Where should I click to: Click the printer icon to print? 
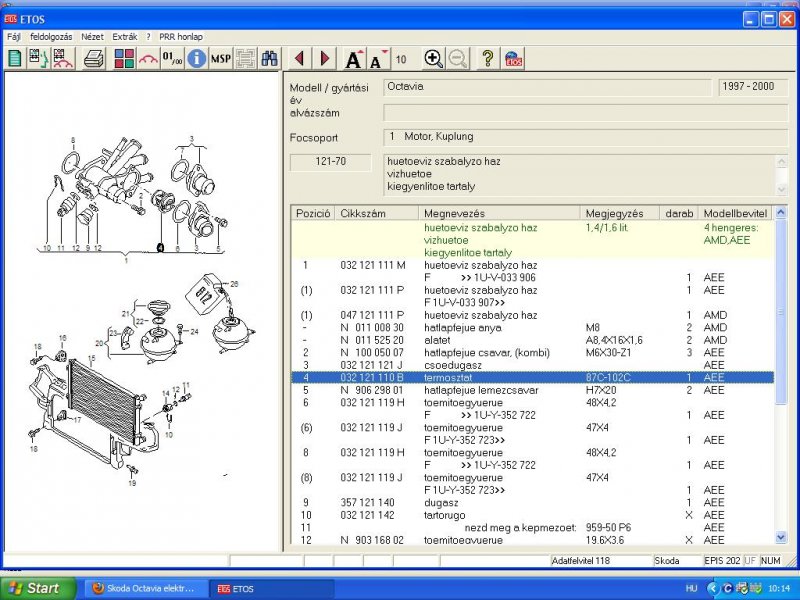[94, 58]
